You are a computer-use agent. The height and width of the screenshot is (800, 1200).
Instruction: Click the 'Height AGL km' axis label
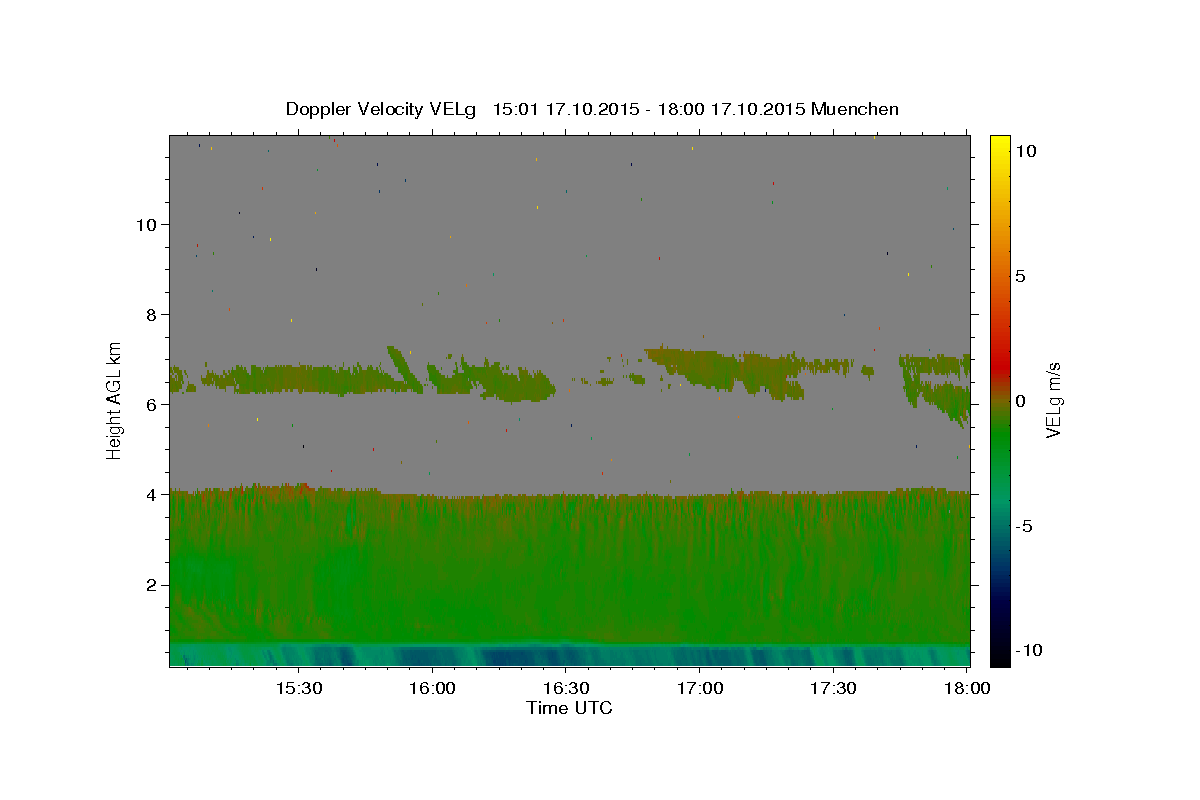(x=115, y=399)
